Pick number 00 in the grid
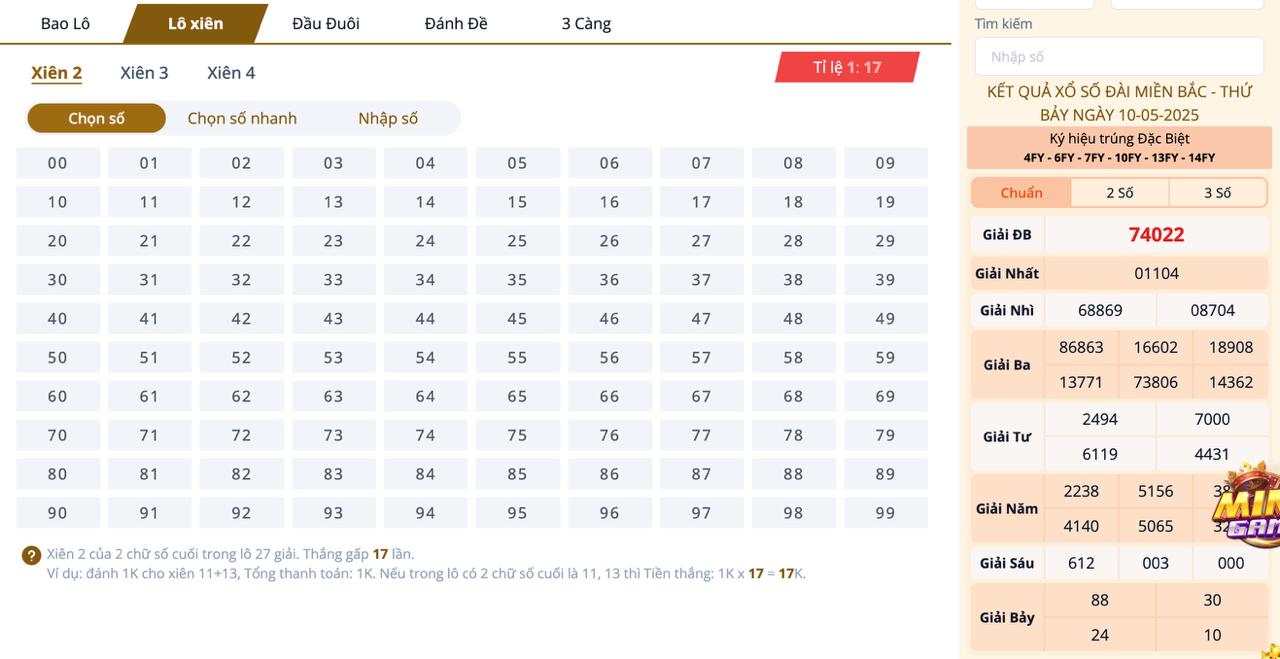Image resolution: width=1280 pixels, height=659 pixels. click(x=58, y=163)
